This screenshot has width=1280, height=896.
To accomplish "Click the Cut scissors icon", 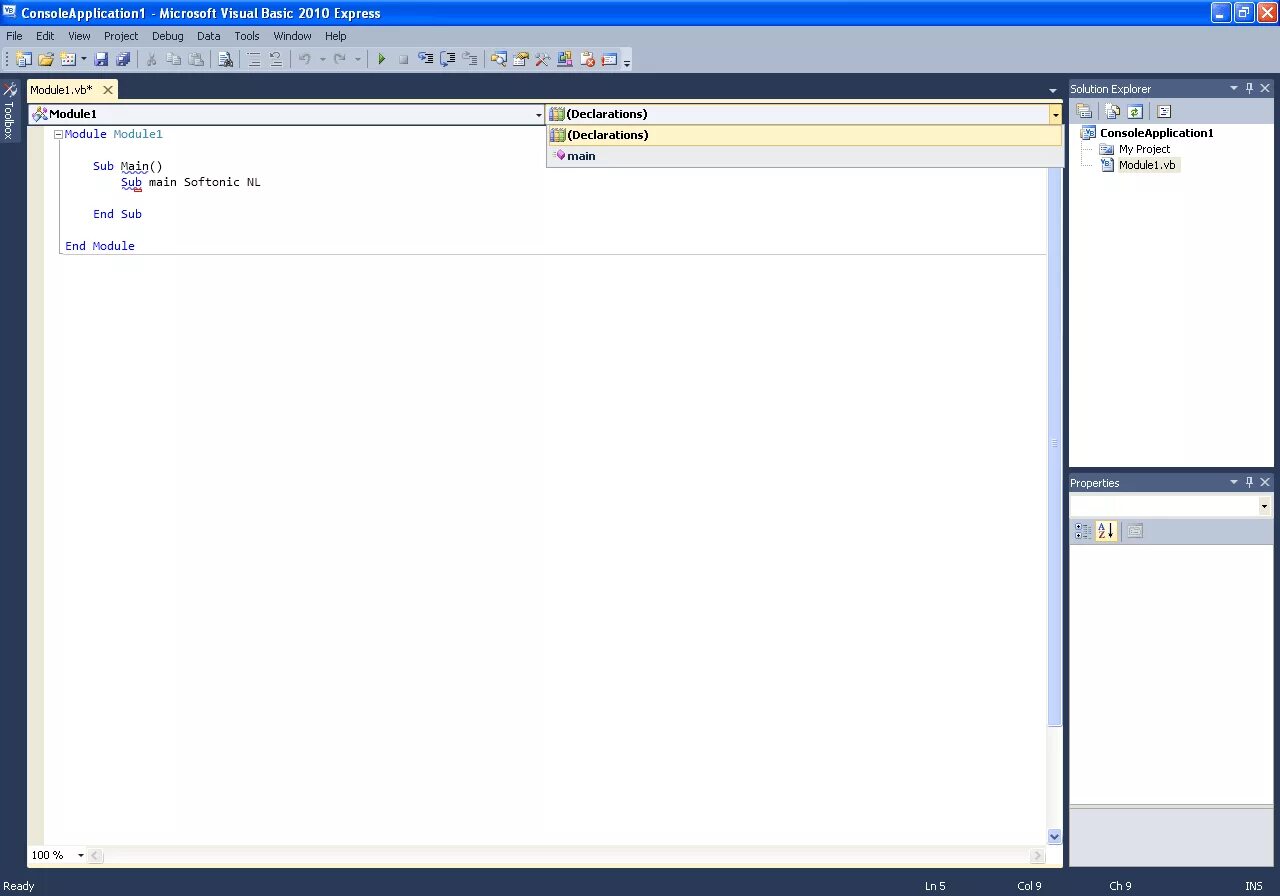I will [151, 59].
